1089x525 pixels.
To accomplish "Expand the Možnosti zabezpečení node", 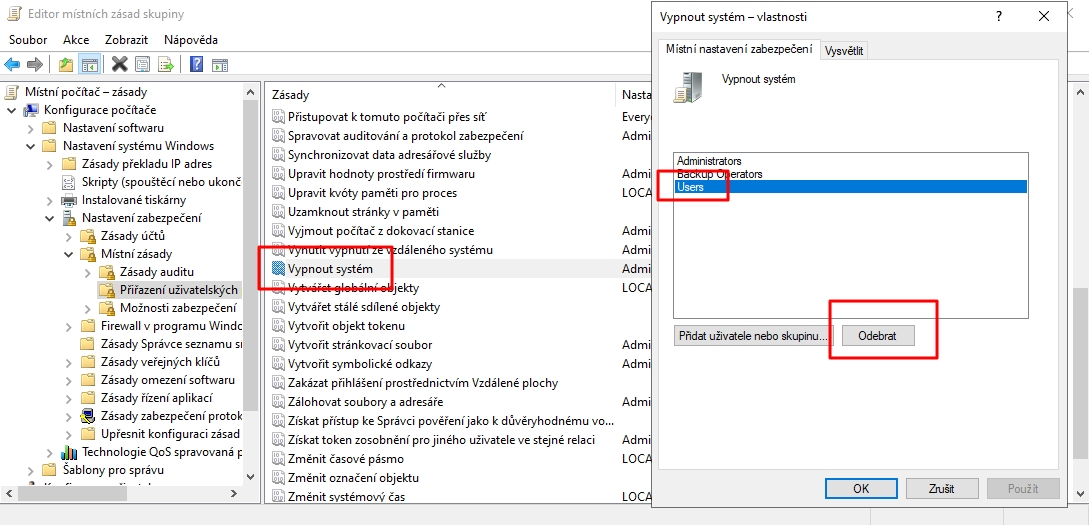I will 87,308.
